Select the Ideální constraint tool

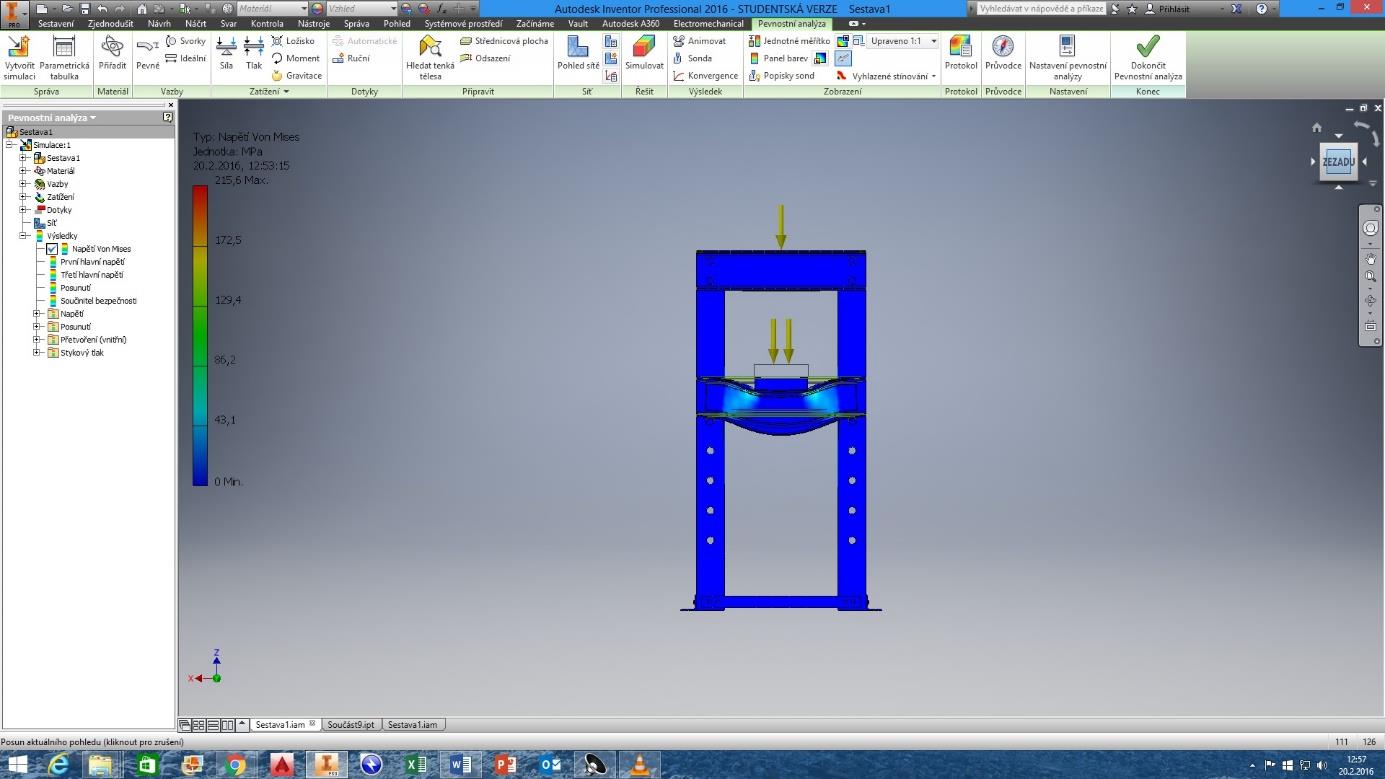coord(186,58)
